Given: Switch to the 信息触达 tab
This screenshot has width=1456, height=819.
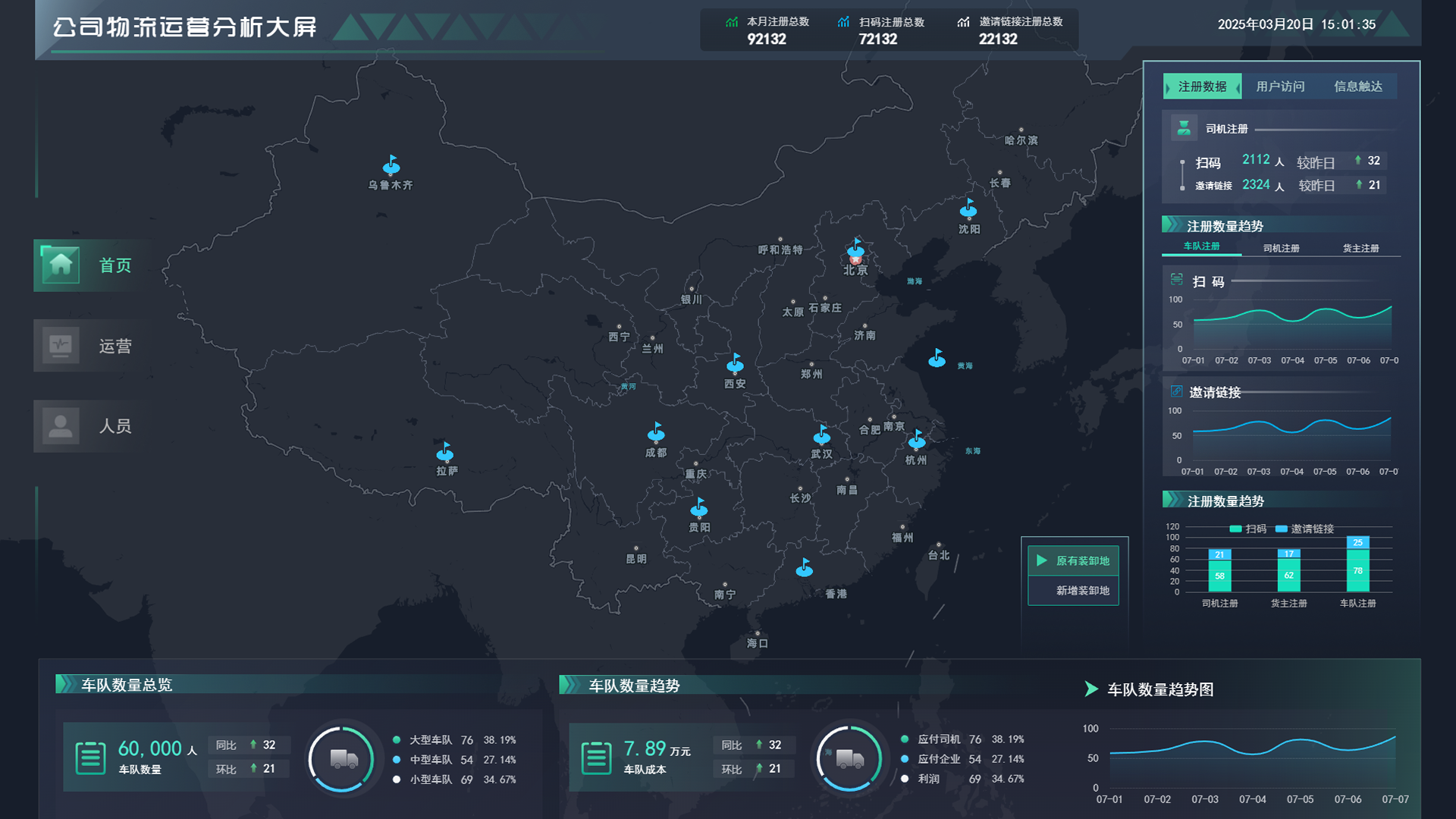Looking at the screenshot, I should tap(1357, 86).
